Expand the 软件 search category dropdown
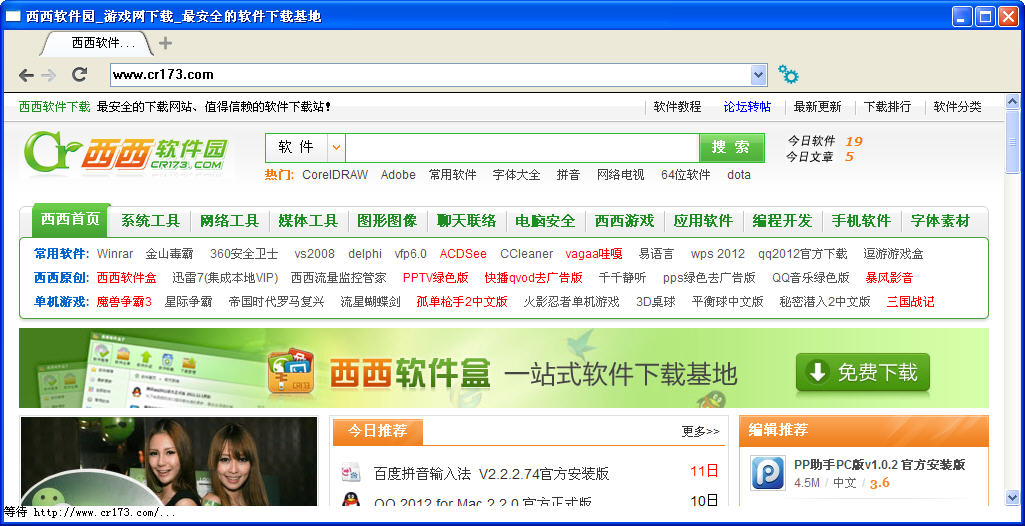The image size is (1025, 526). (x=336, y=148)
